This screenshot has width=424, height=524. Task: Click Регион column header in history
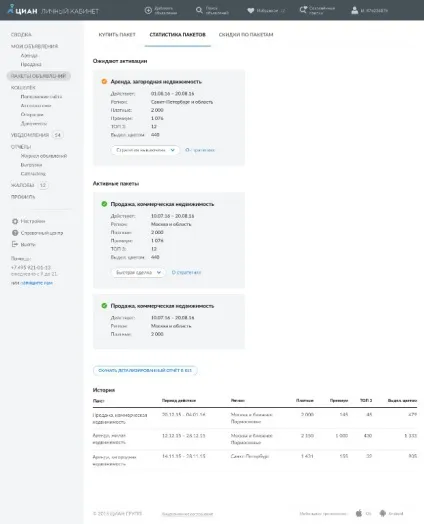click(x=238, y=400)
